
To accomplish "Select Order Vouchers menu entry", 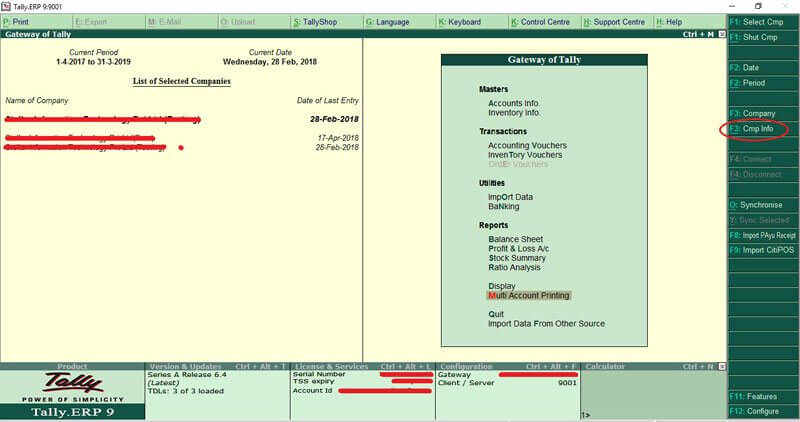I will pos(518,164).
